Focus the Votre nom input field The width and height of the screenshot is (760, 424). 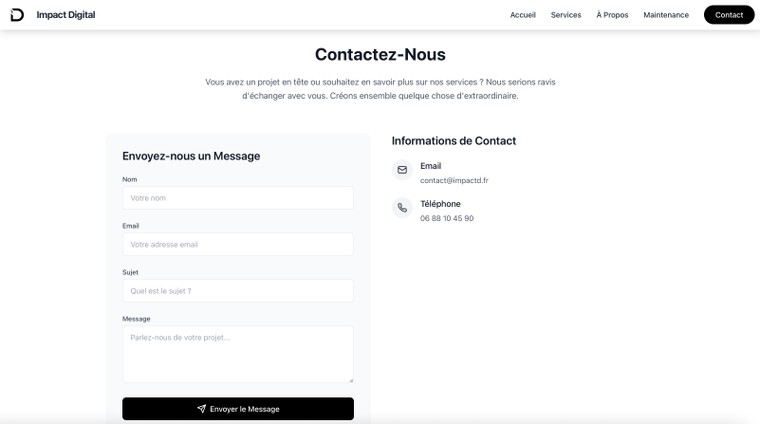pos(238,198)
